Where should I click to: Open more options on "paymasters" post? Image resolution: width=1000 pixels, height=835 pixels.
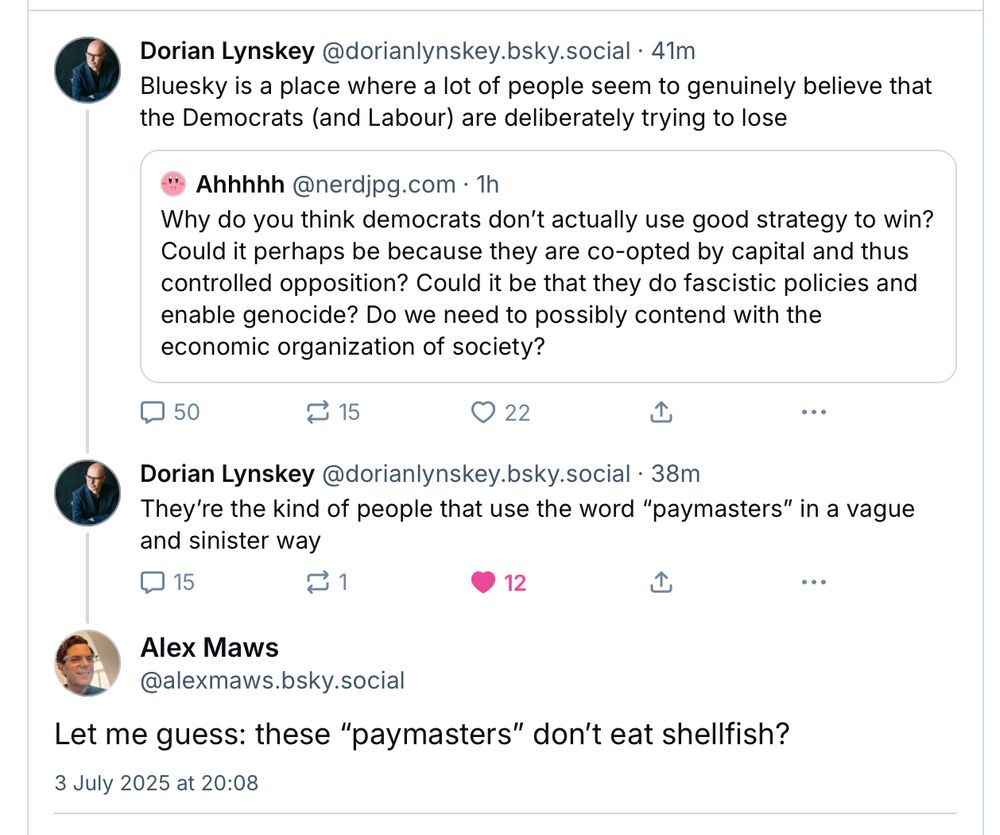(x=815, y=581)
